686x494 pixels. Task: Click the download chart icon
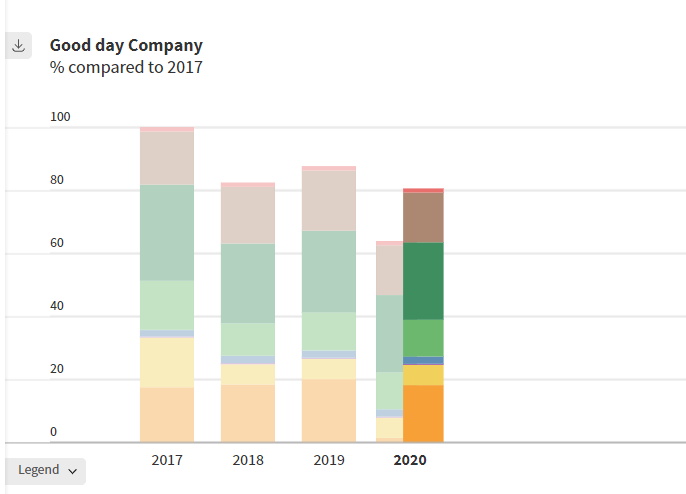19,46
